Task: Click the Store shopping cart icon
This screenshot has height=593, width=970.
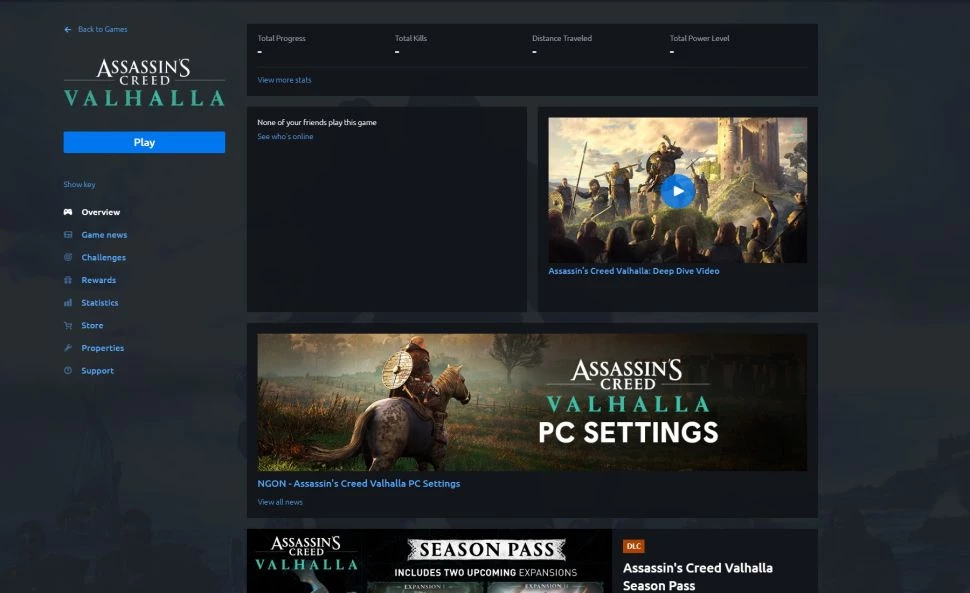Action: (68, 325)
